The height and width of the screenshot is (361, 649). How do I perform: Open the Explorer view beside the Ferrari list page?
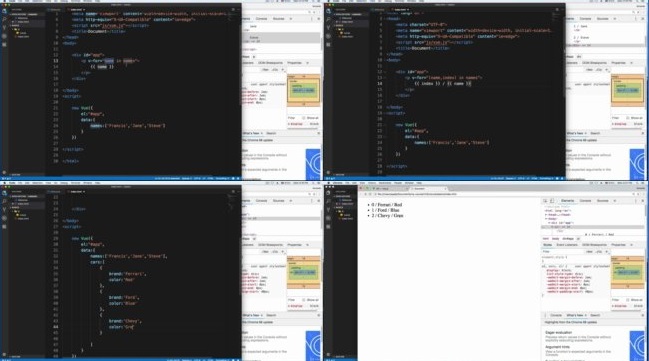(x=329, y=193)
